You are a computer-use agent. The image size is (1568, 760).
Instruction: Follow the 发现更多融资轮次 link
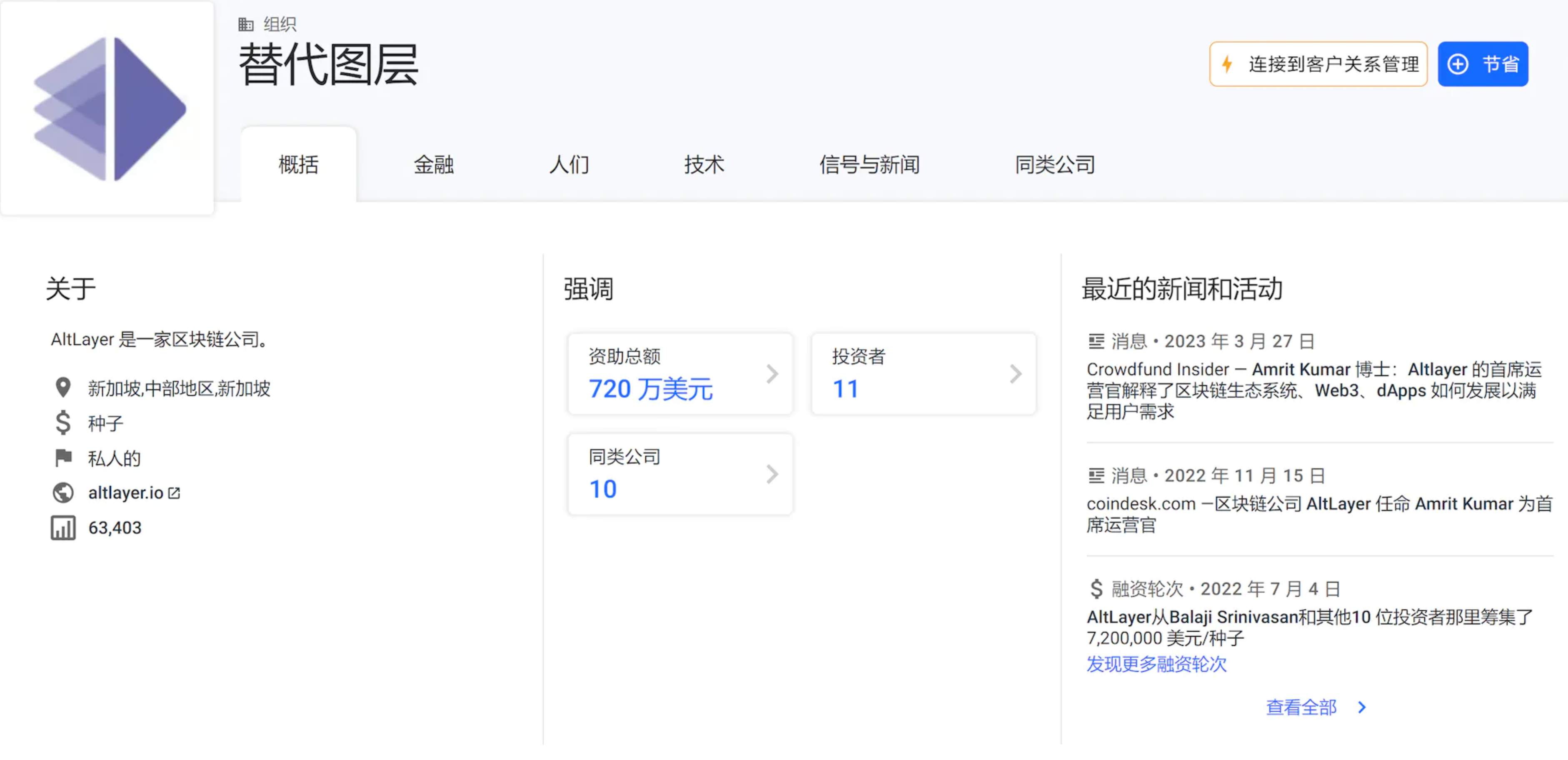[x=1156, y=664]
